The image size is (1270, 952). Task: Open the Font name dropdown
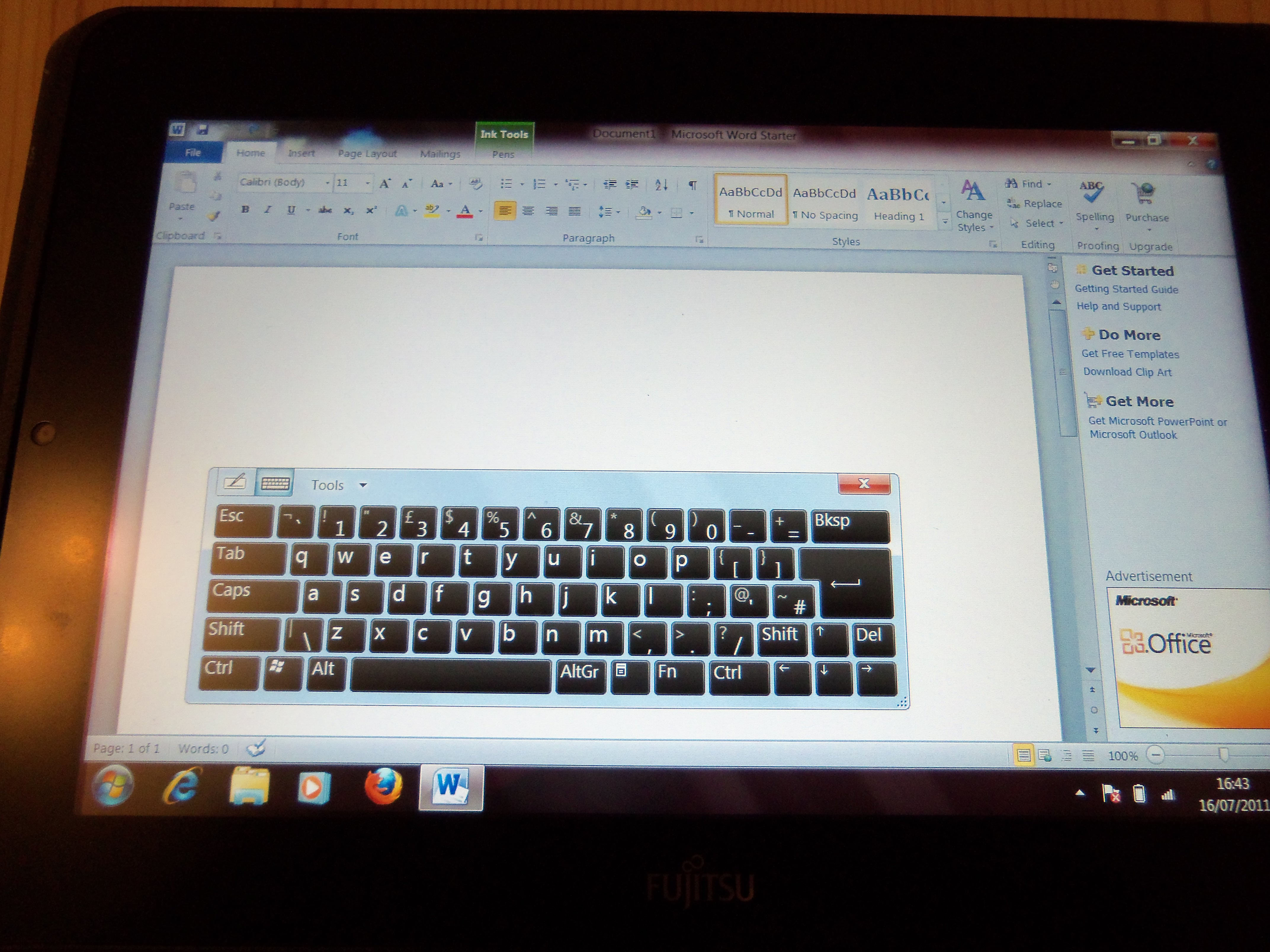[327, 183]
